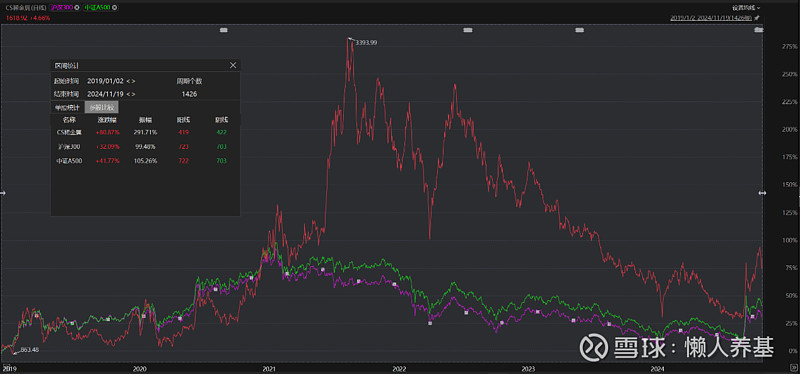Viewport: 800px width, 374px height.
Task: Sort by the 名称 column header
Action: [69, 120]
